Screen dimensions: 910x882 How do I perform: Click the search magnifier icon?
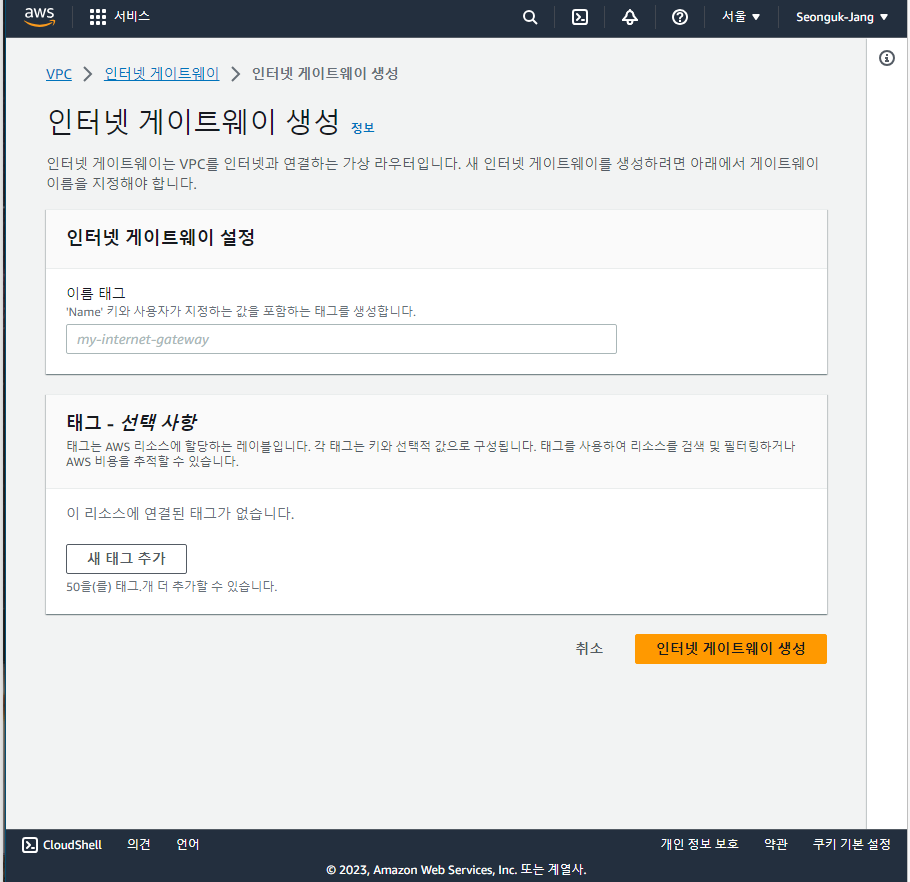(530, 17)
